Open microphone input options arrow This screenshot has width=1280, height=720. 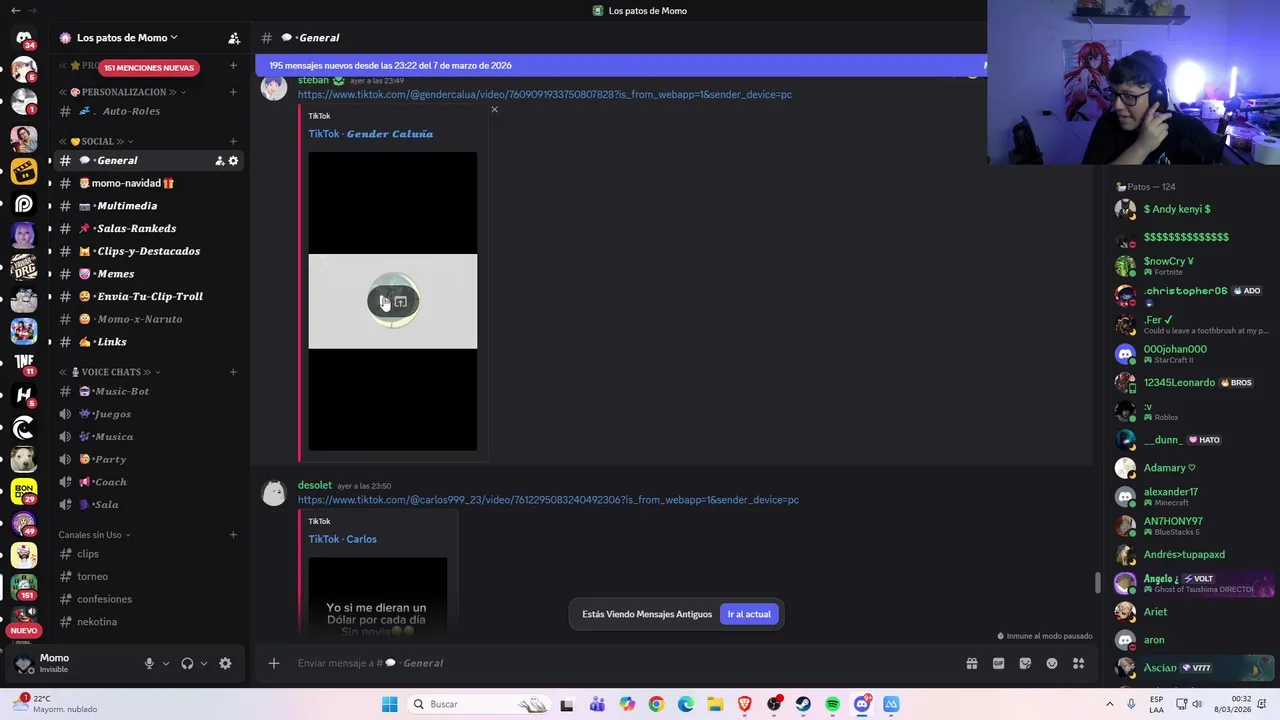click(x=166, y=663)
